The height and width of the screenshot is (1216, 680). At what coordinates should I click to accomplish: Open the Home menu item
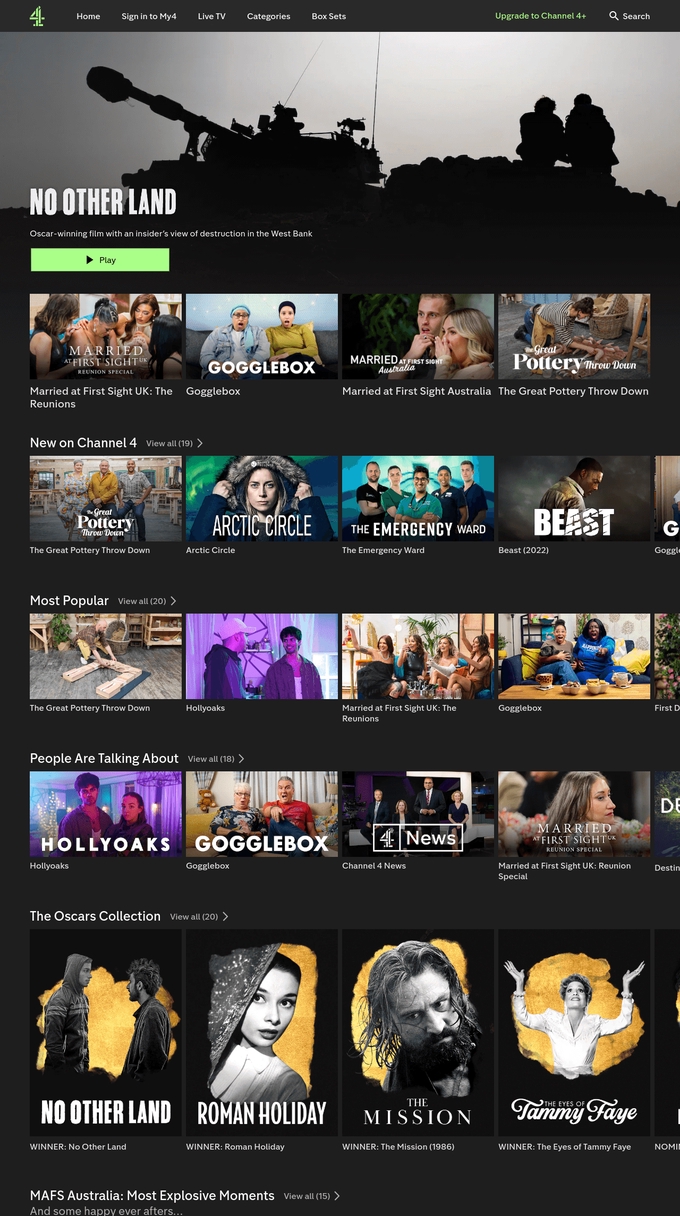88,16
